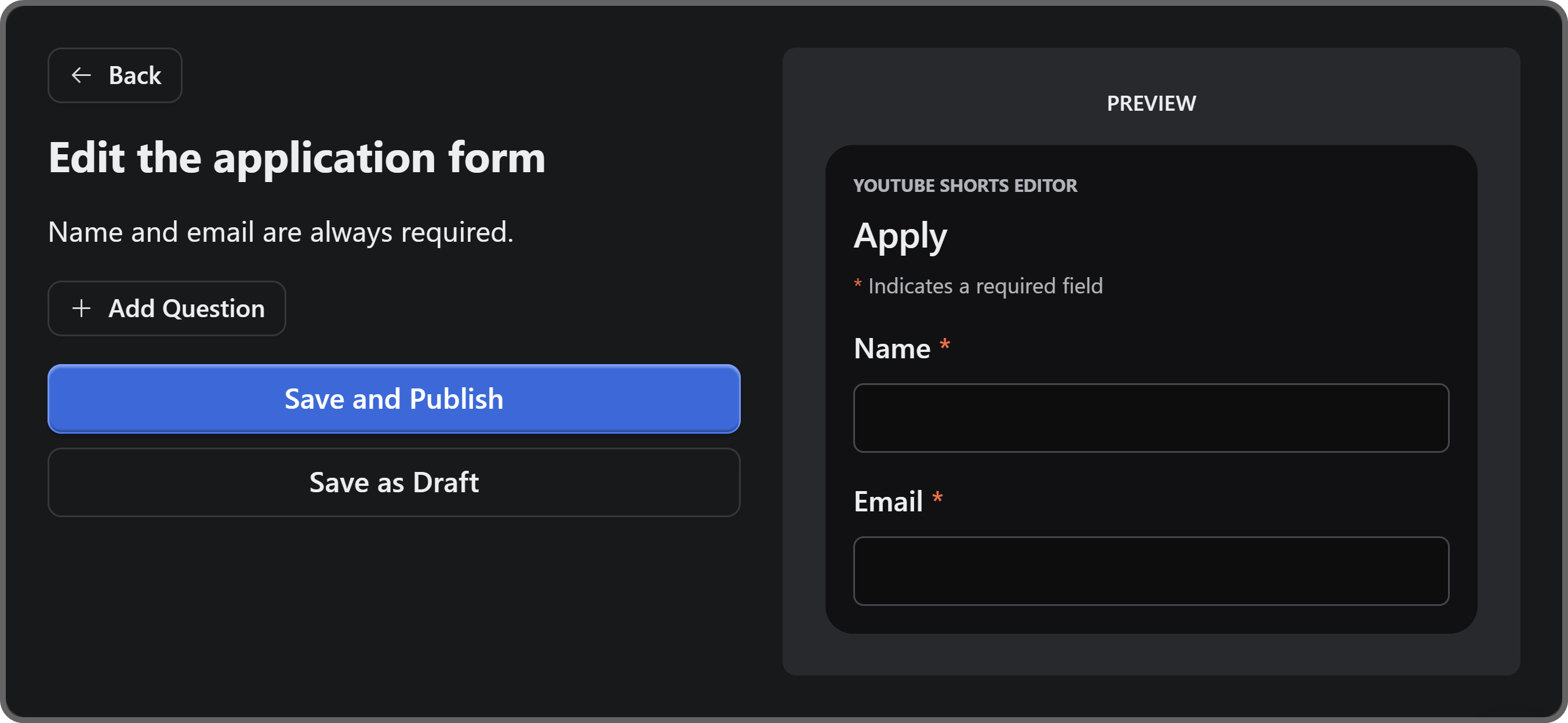Choose Save as Draft
The height and width of the screenshot is (723, 1568).
tap(394, 482)
